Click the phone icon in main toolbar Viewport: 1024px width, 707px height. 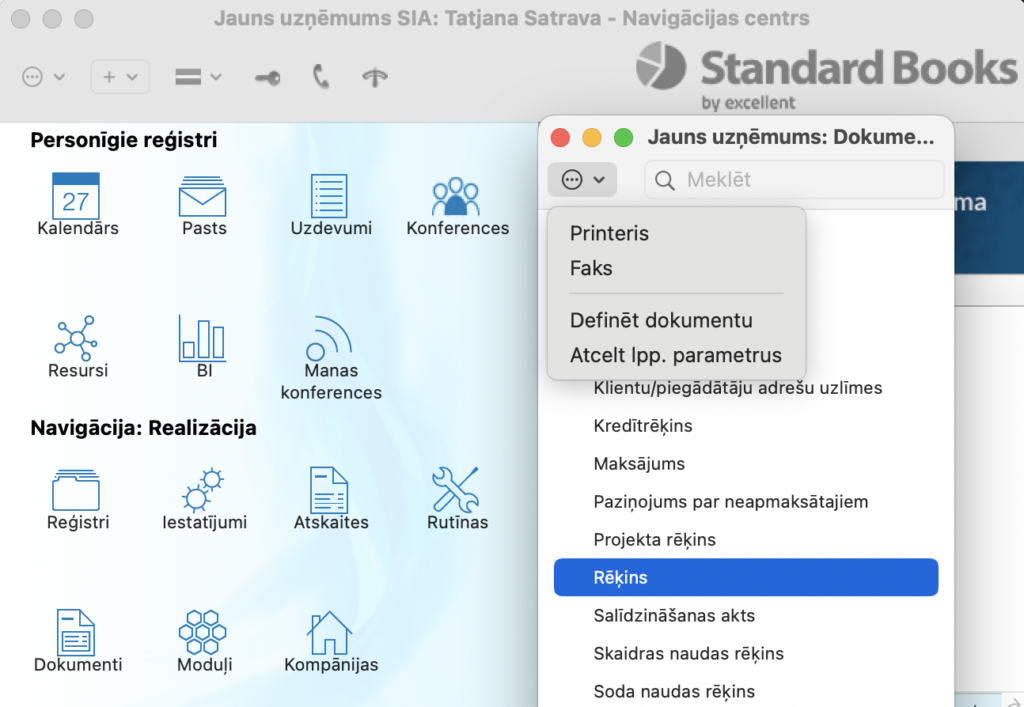point(321,77)
